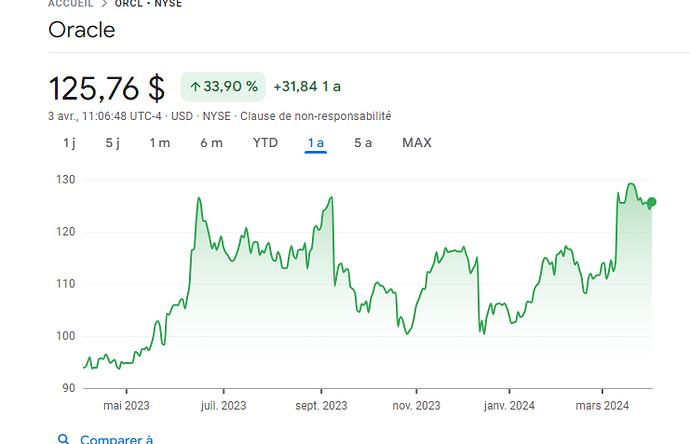Click the sept. 2023 axis label
The height and width of the screenshot is (444, 690).
coord(321,406)
